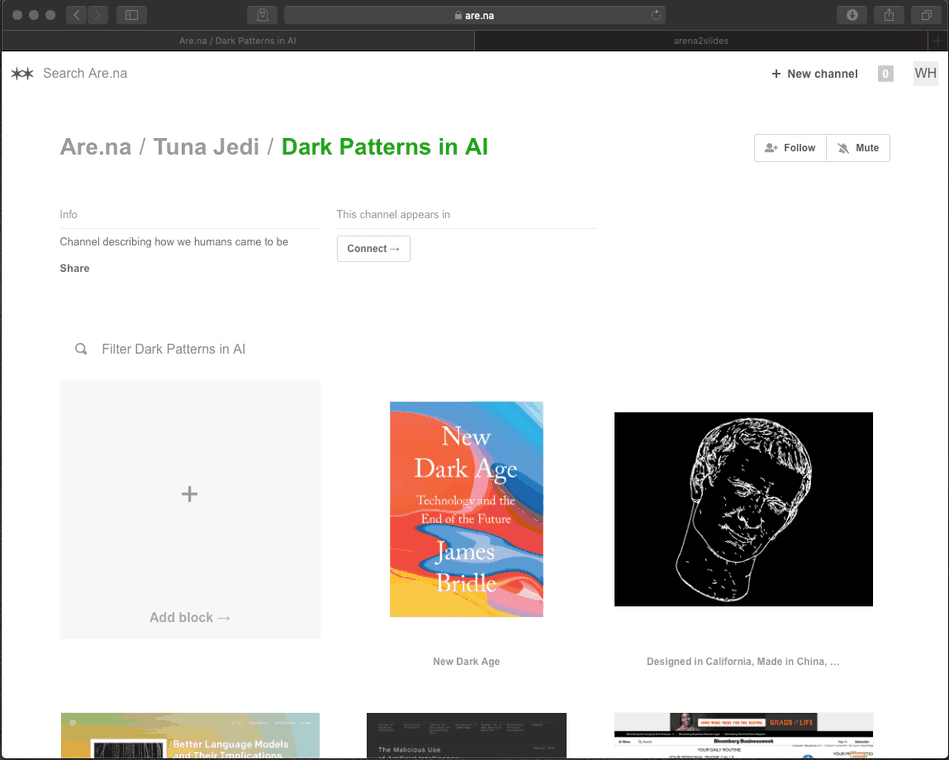
Task: Follow this channel
Action: click(x=790, y=148)
